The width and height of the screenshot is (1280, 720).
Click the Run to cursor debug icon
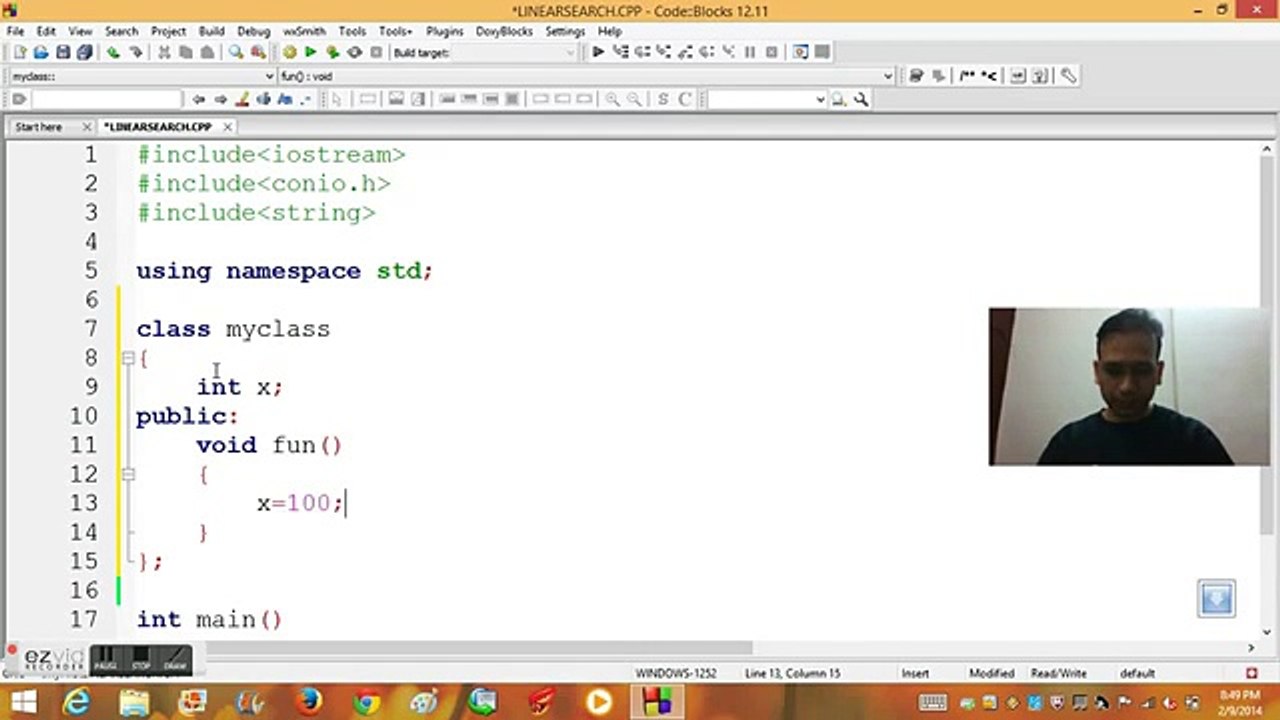tap(620, 52)
